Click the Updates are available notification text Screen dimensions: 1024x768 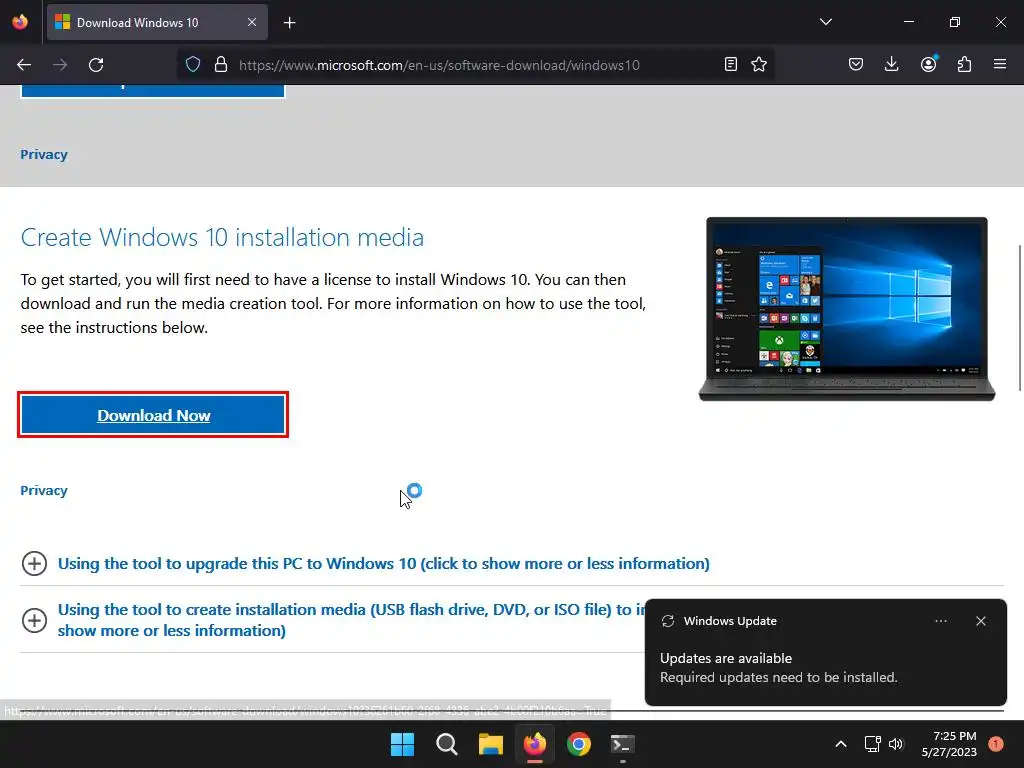pyautogui.click(x=726, y=658)
